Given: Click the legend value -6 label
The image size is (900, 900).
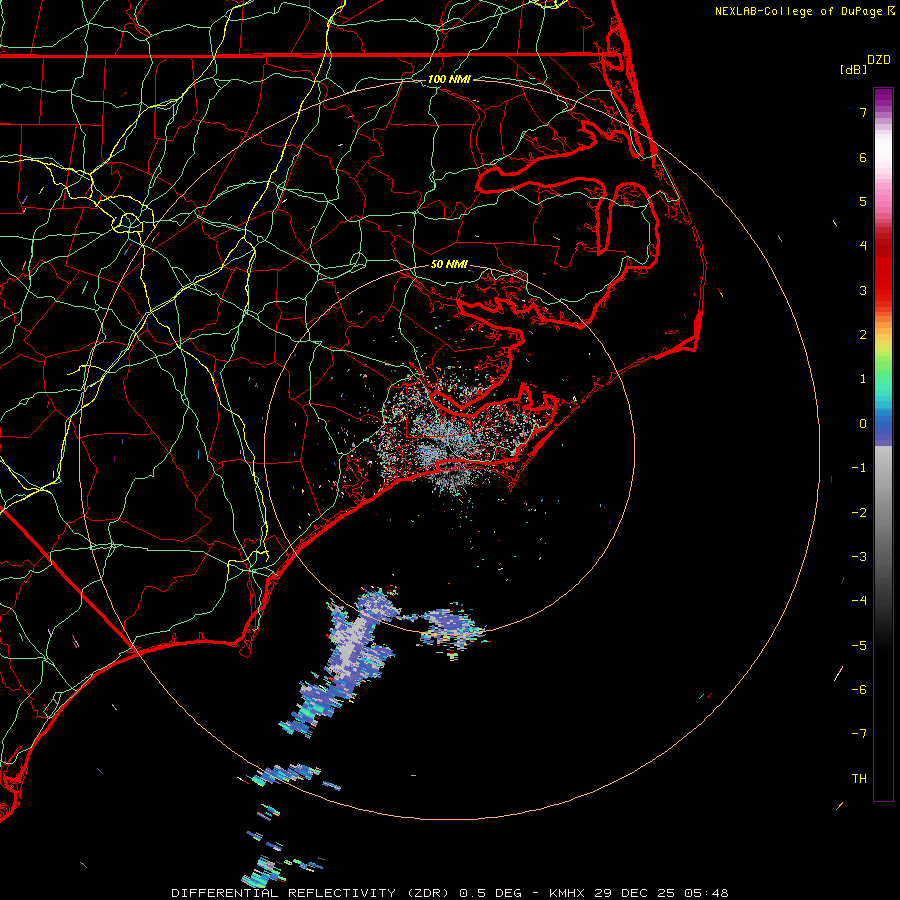Looking at the screenshot, I should 859,690.
